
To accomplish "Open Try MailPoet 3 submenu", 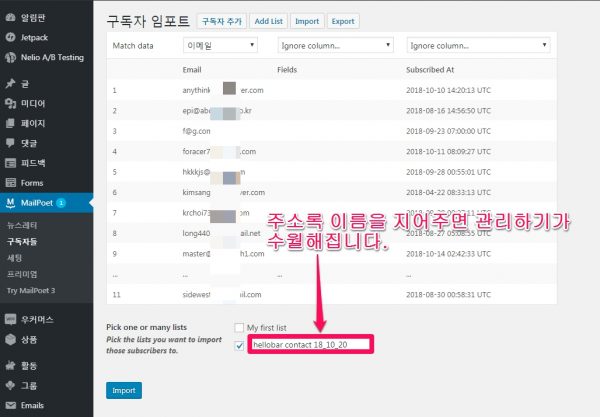I will point(31,290).
